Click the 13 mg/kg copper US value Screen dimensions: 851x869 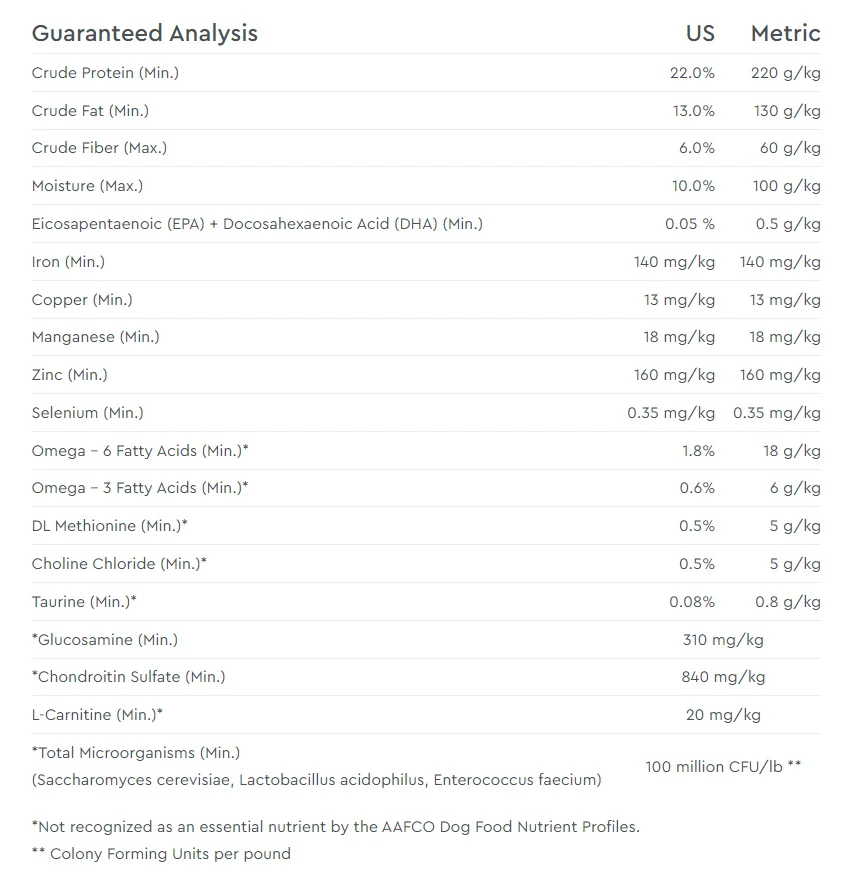pyautogui.click(x=679, y=300)
